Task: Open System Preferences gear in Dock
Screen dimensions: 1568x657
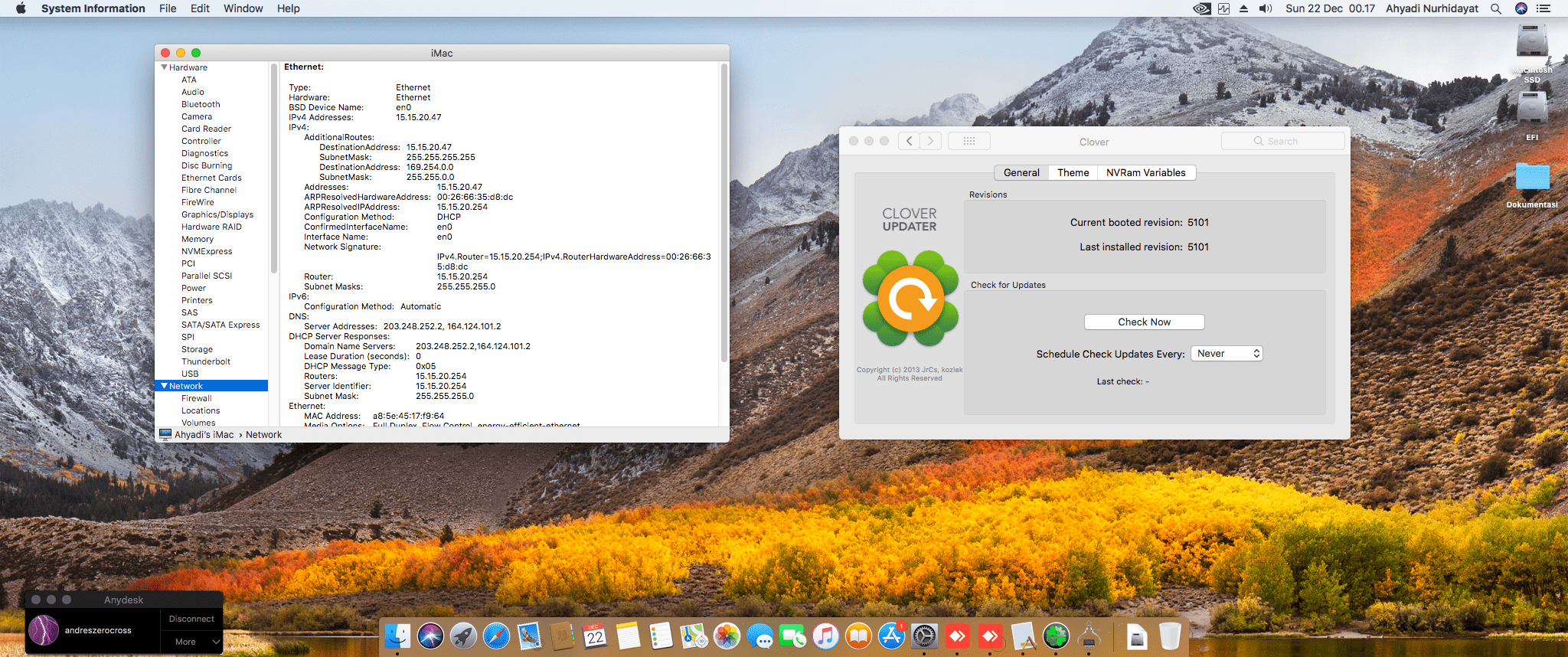Action: (924, 636)
